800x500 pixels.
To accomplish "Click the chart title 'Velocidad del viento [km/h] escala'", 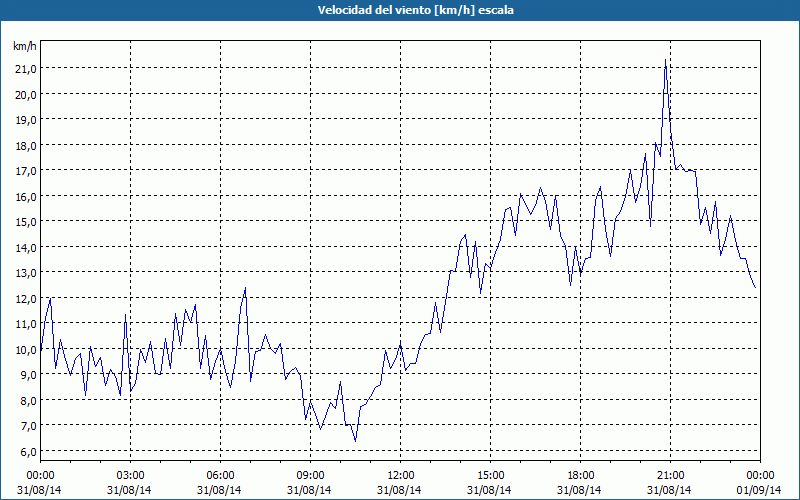I will [415, 10].
